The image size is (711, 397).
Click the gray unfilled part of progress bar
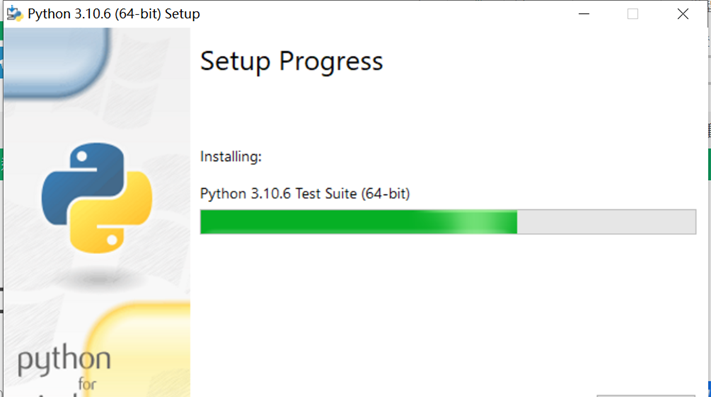(606, 222)
